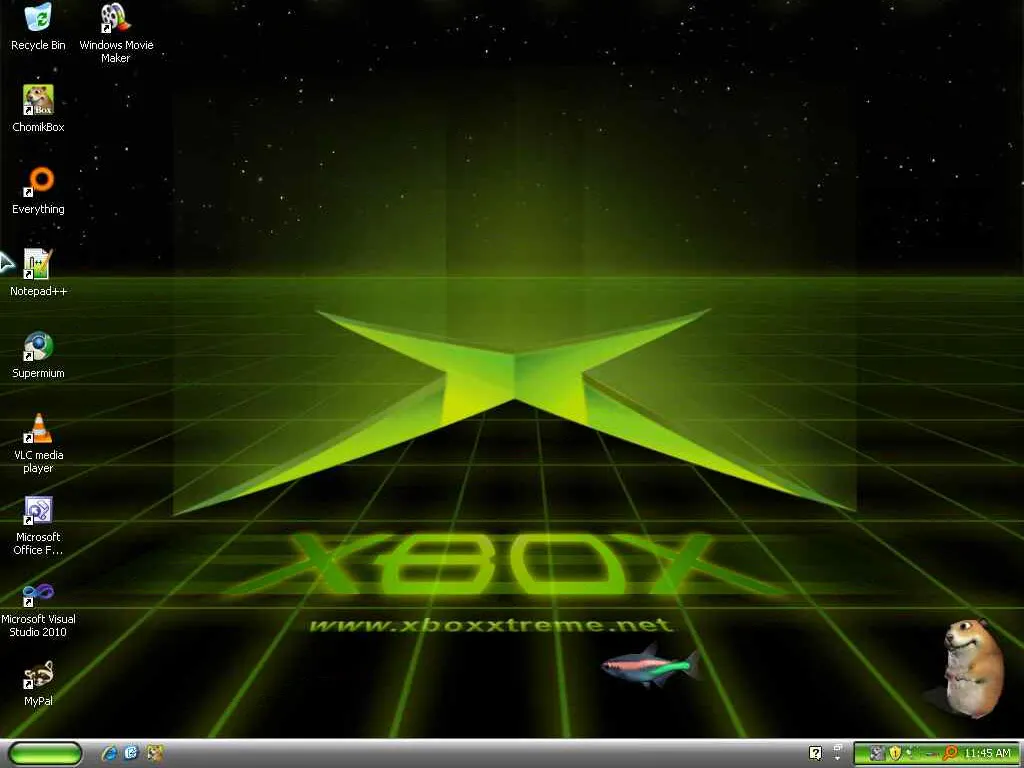Open the yellow security shield tray icon
Image resolution: width=1024 pixels, height=768 pixels.
click(x=895, y=753)
